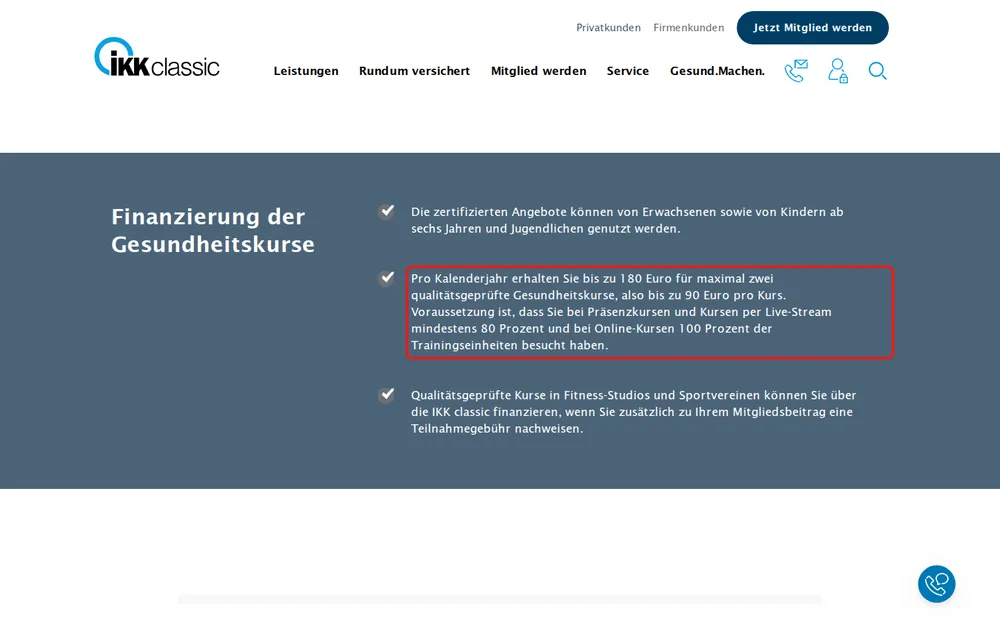This screenshot has width=1000, height=625.
Task: Click checkmark icon beside 'Pro Kalenderjahr erhalten'
Action: [x=386, y=278]
